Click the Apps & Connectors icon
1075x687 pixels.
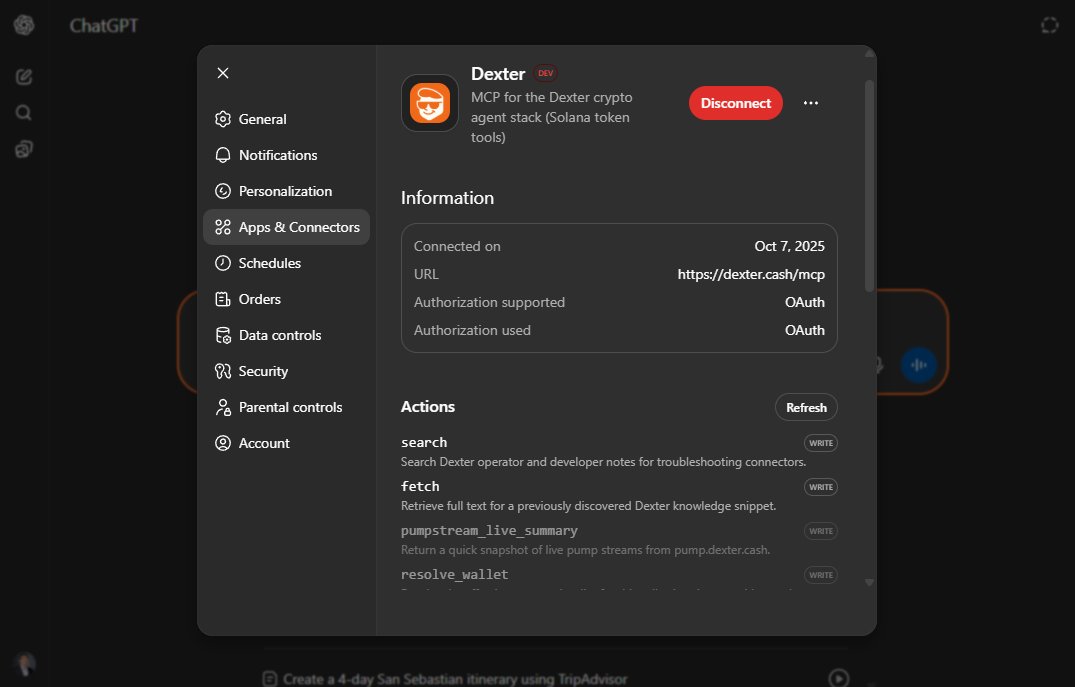(x=223, y=227)
